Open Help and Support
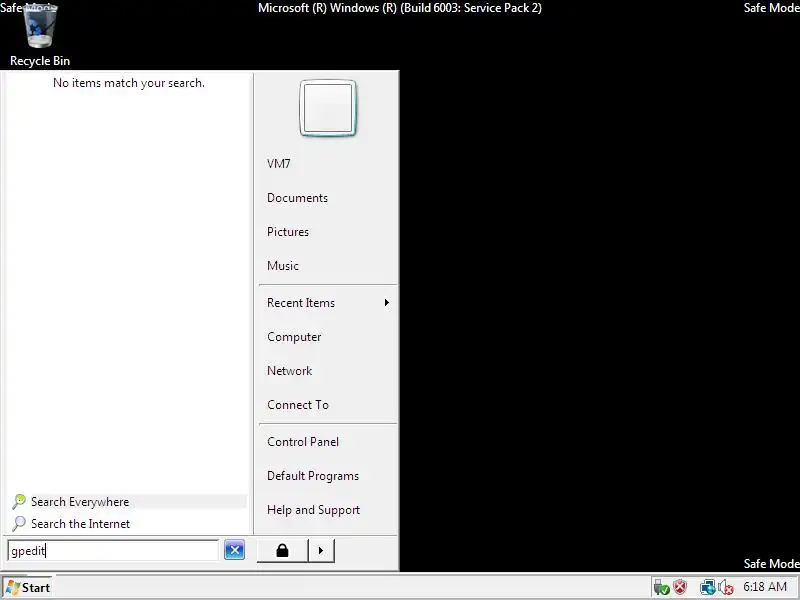This screenshot has width=800, height=600. point(313,510)
